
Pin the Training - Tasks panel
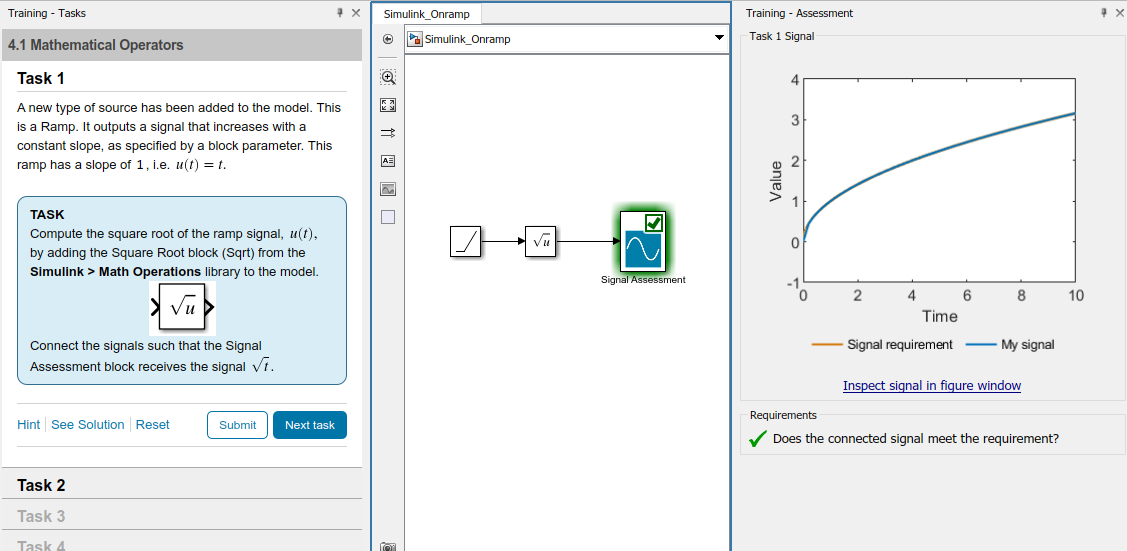340,13
